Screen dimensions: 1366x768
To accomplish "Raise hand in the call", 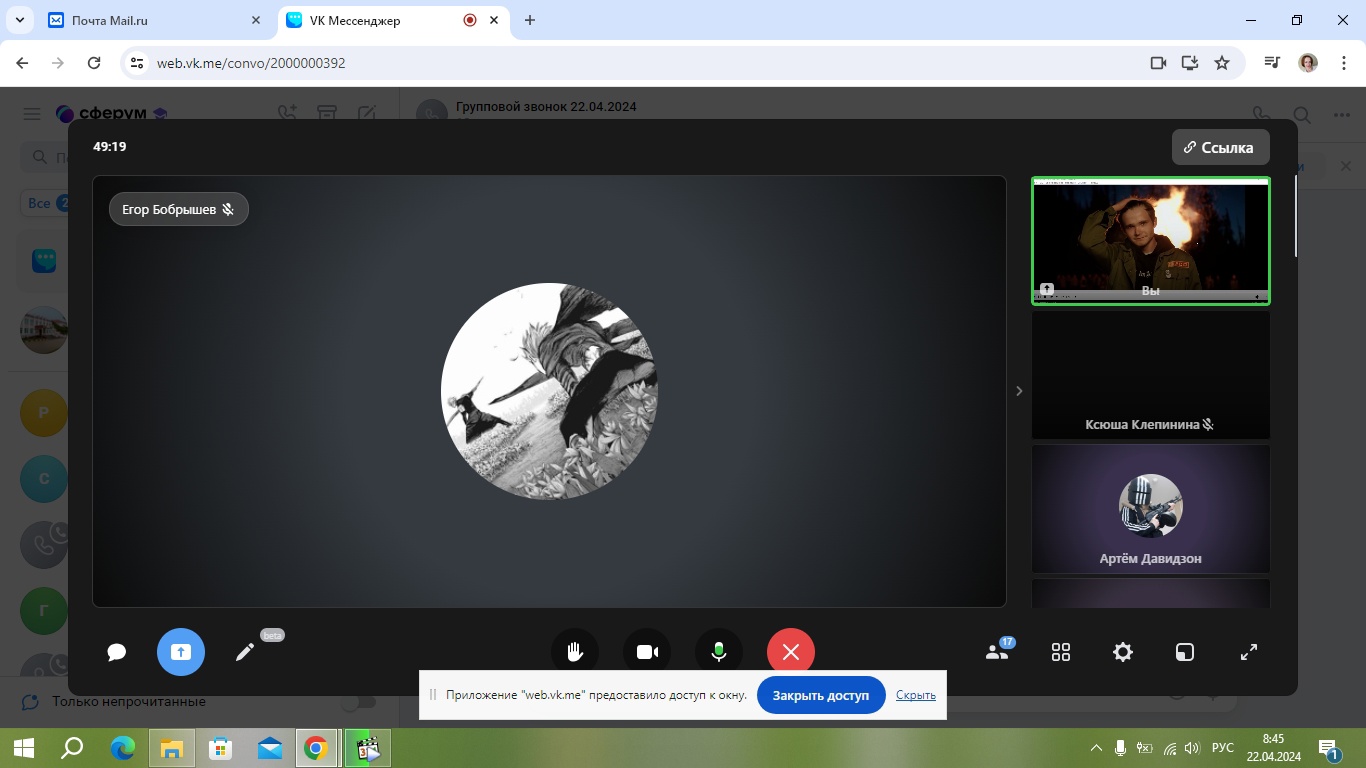I will [x=575, y=652].
